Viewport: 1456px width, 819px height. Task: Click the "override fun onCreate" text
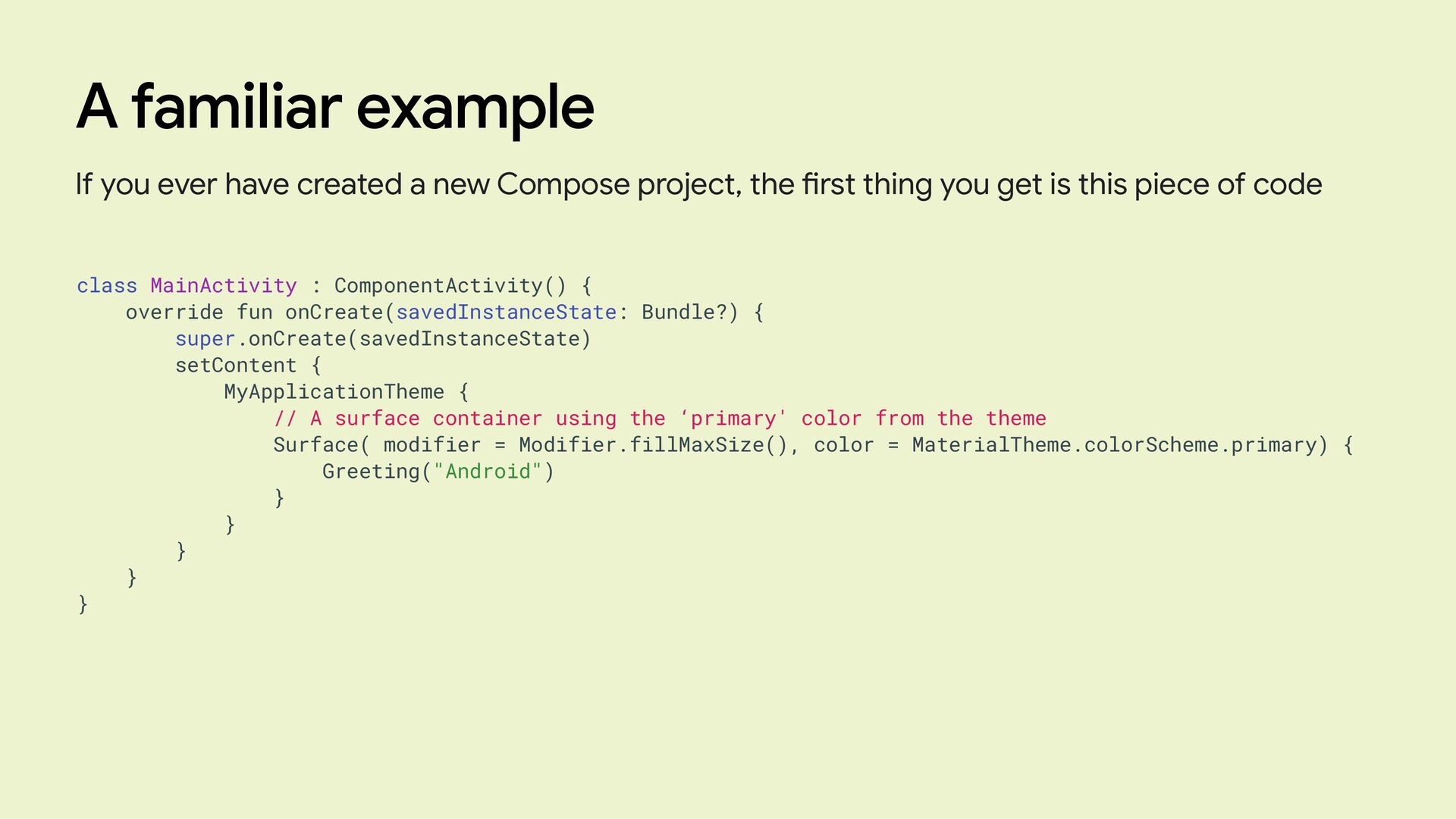point(254,312)
